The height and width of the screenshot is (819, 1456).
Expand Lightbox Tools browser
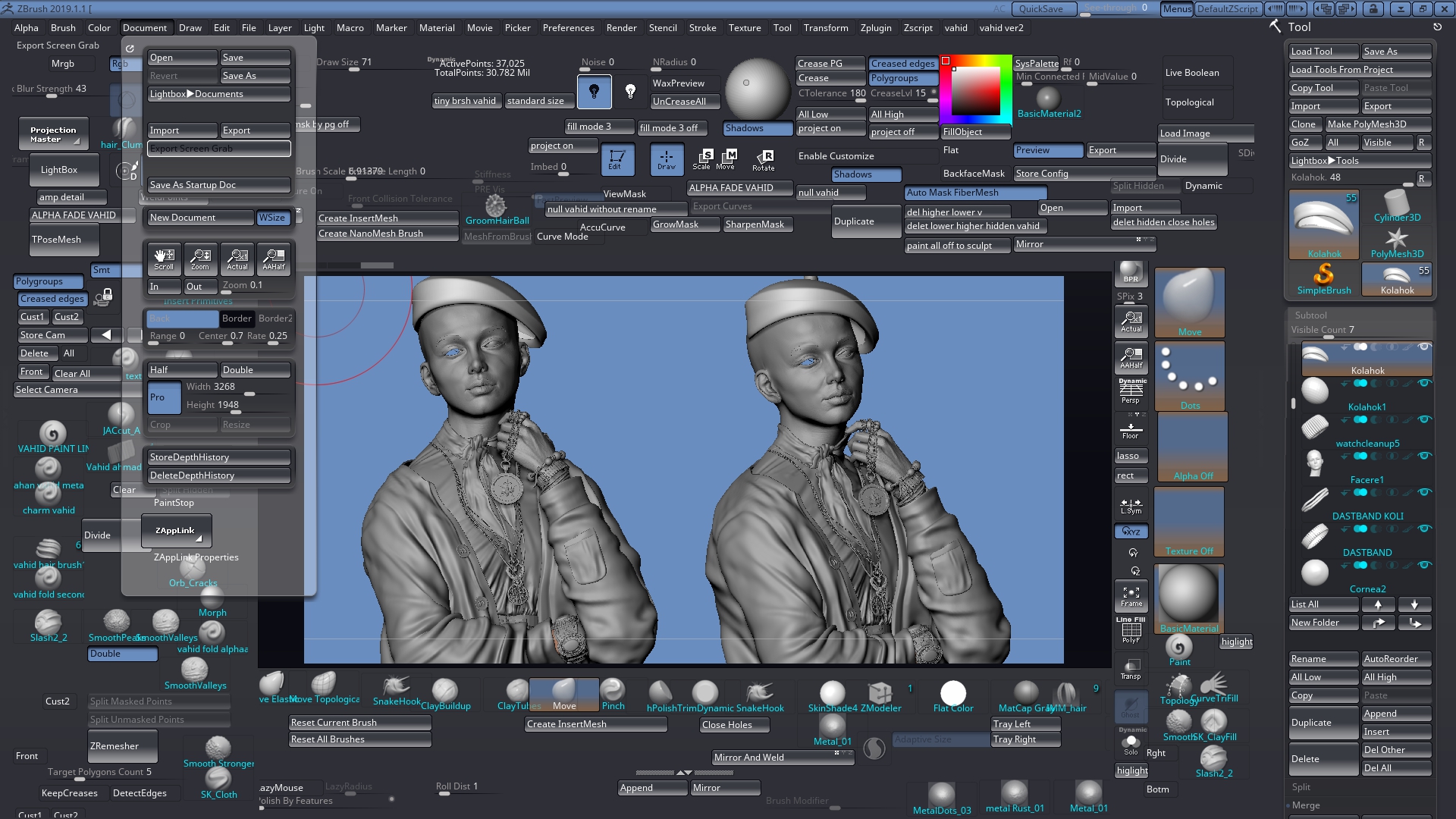point(1360,161)
